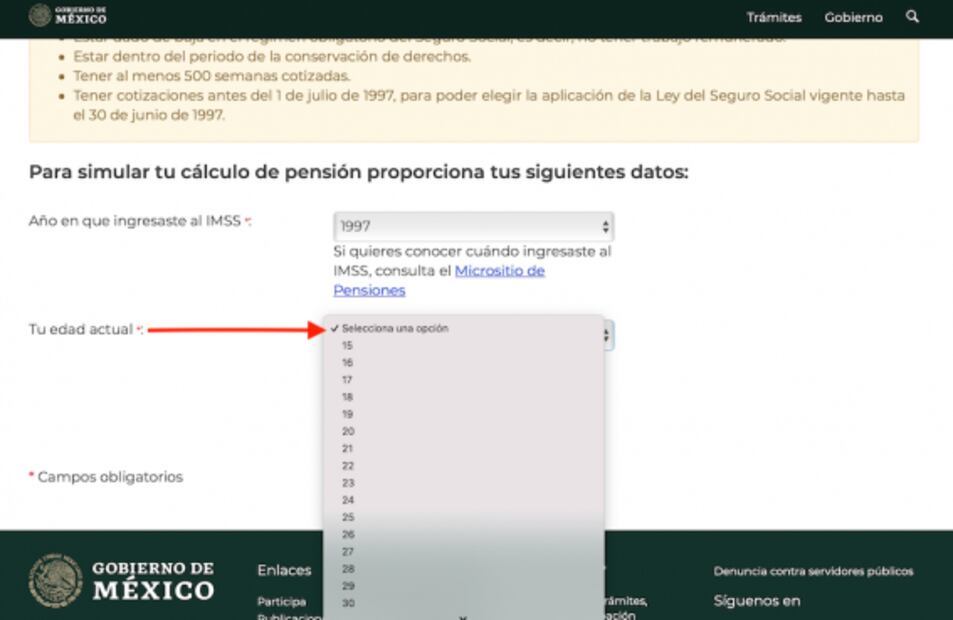Open the Microsite de Pensiones link

point(439,280)
